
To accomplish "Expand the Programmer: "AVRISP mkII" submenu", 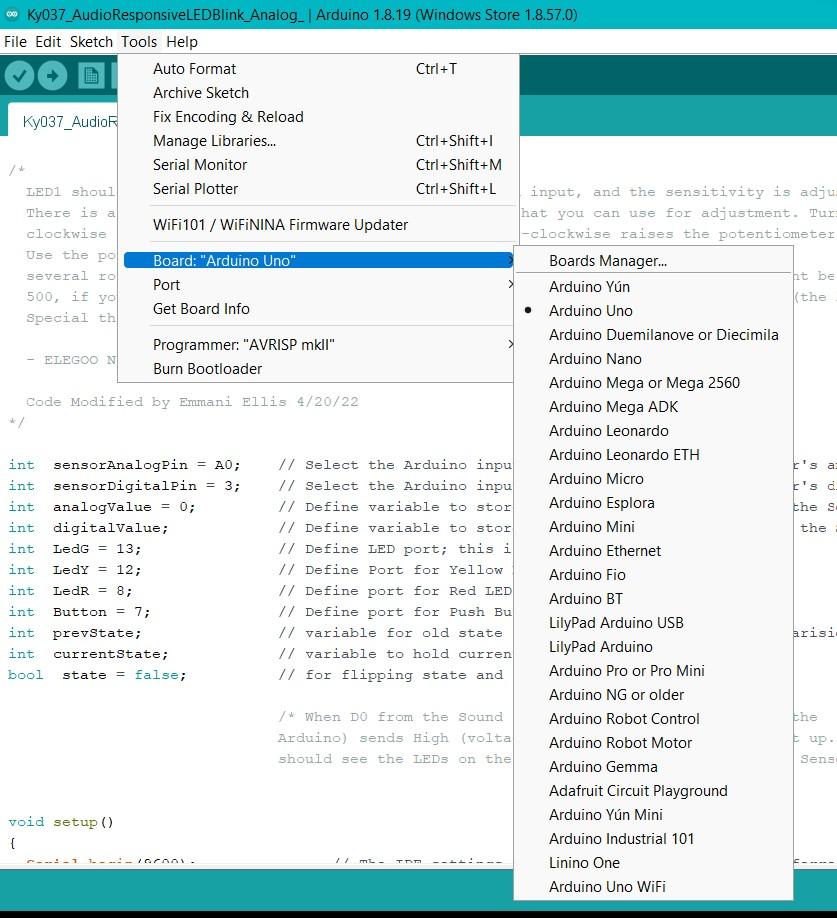I will 318,345.
